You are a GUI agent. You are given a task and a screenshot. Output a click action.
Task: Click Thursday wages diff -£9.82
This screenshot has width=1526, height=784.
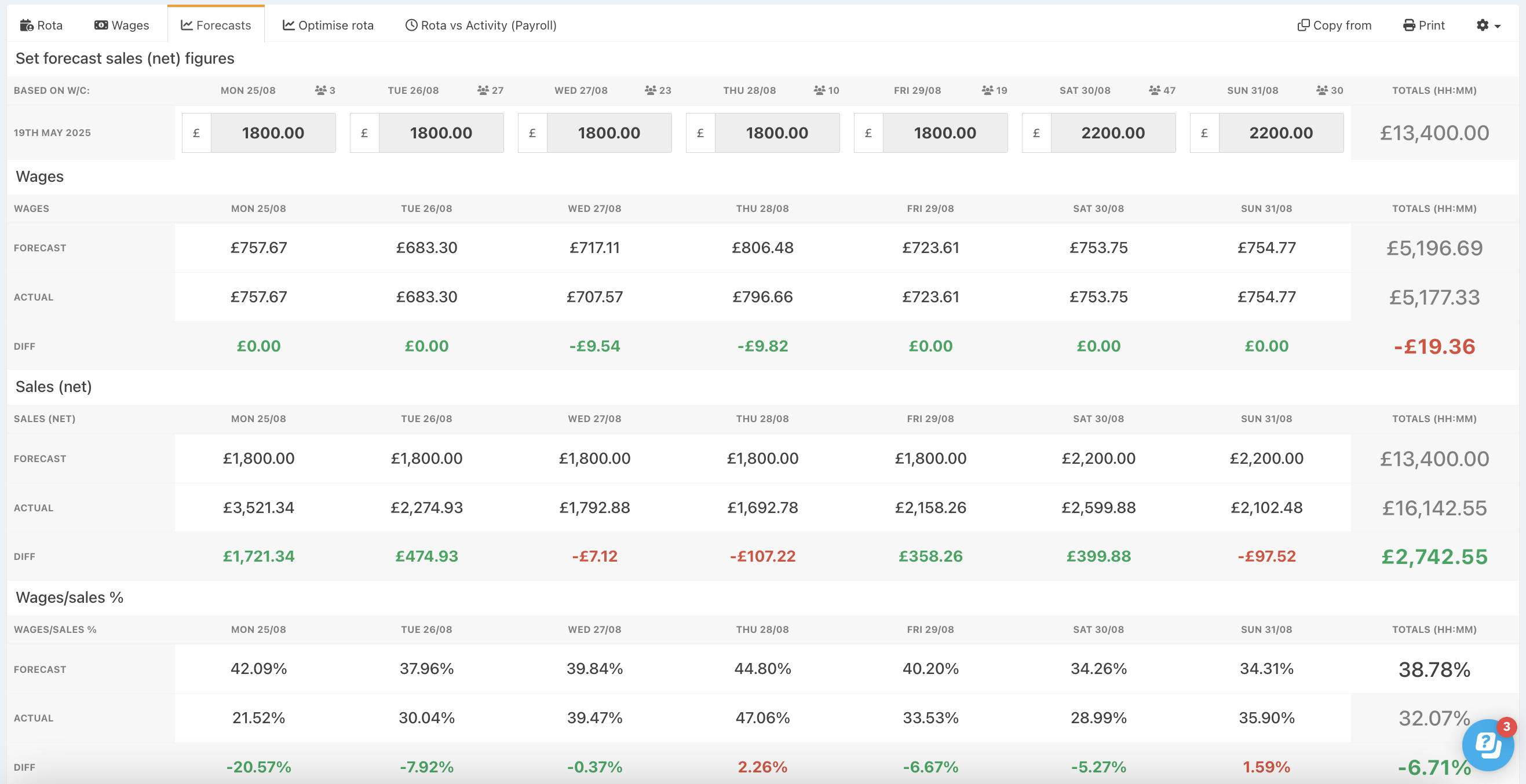(x=762, y=346)
